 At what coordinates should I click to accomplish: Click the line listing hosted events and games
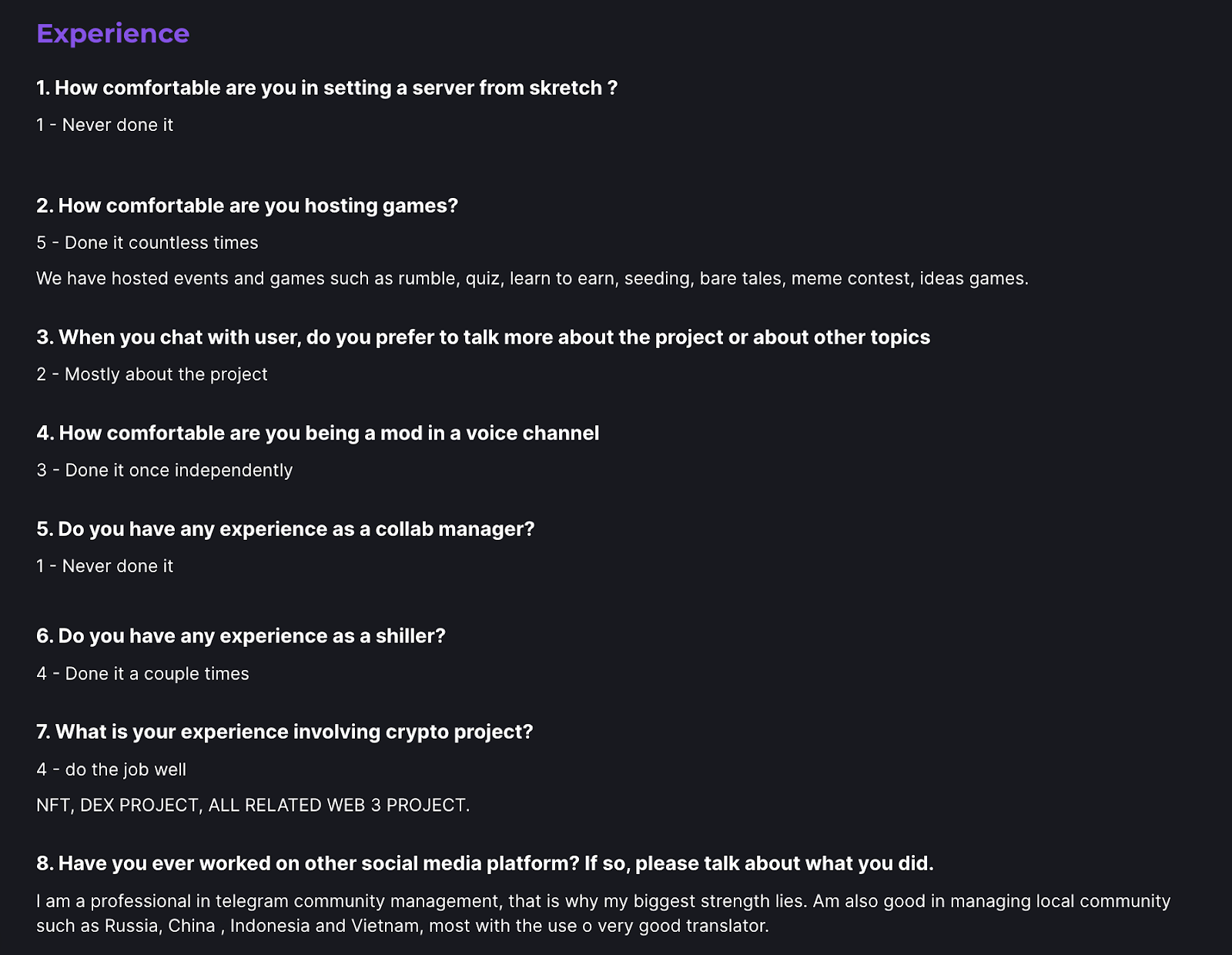tap(531, 278)
